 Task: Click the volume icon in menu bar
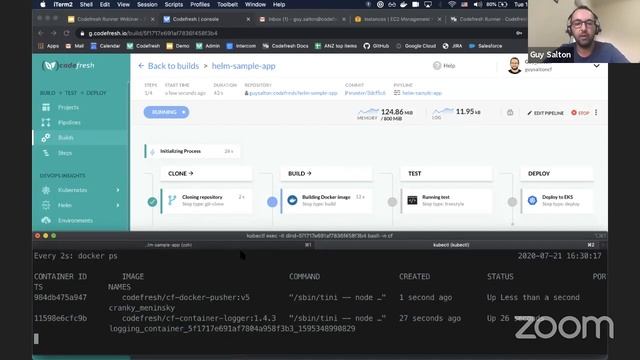pos(477,4)
